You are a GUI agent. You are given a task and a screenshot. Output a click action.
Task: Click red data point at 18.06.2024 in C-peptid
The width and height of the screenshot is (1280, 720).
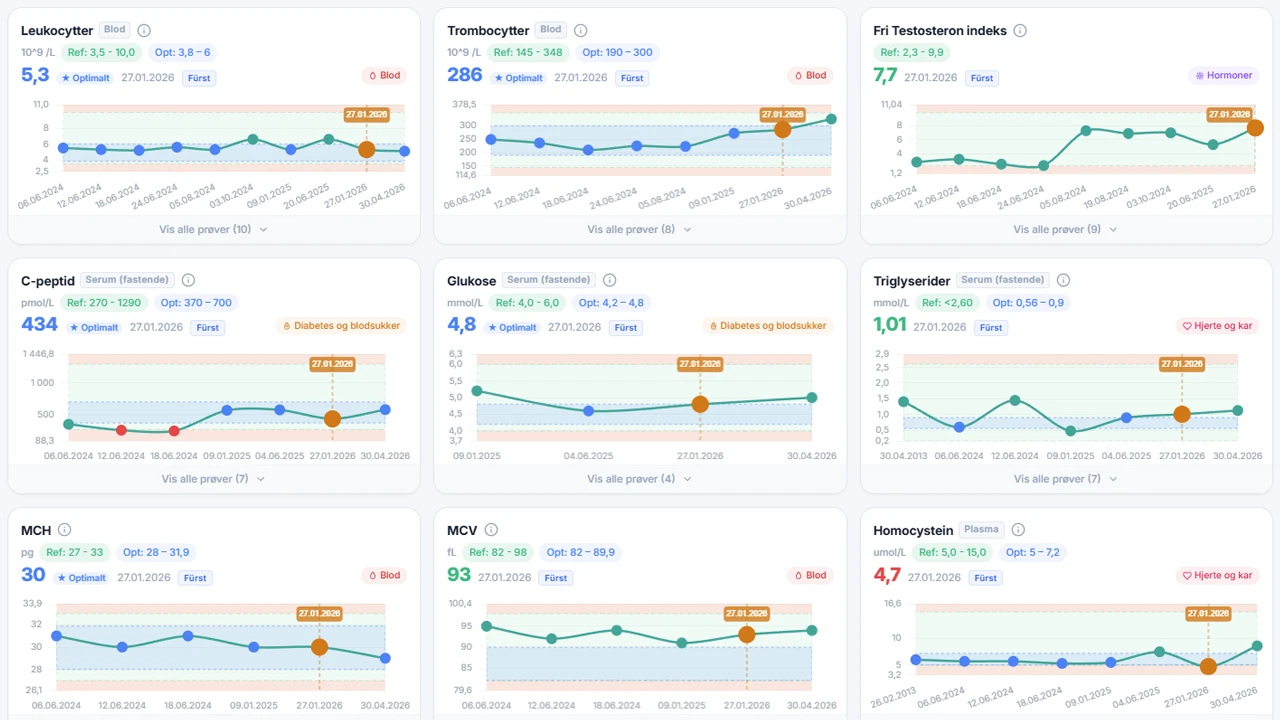click(174, 431)
